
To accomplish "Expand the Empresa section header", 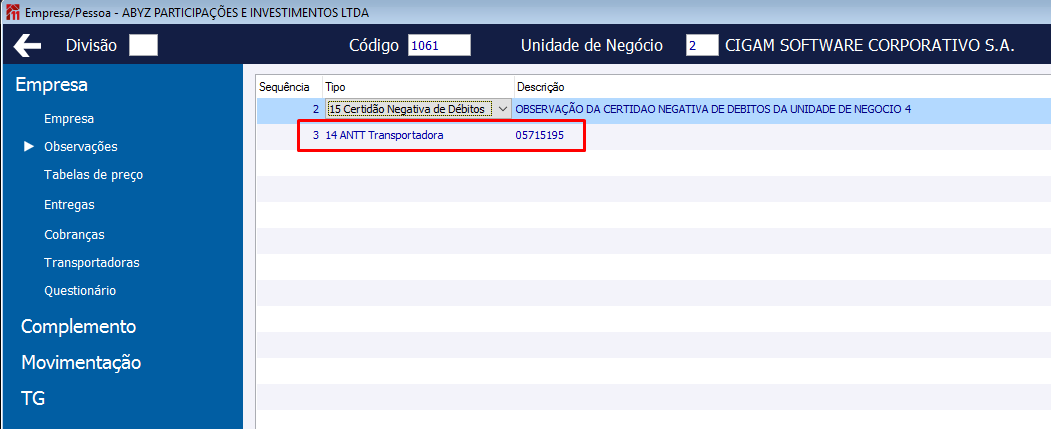I will coord(52,85).
